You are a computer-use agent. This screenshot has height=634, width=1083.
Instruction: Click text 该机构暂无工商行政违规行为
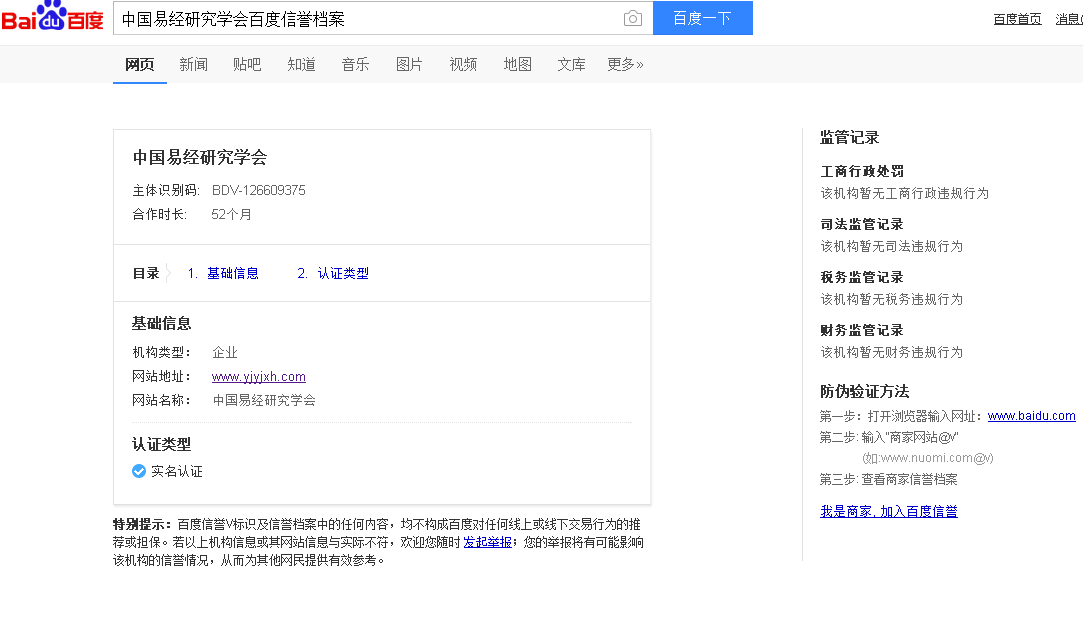(905, 193)
